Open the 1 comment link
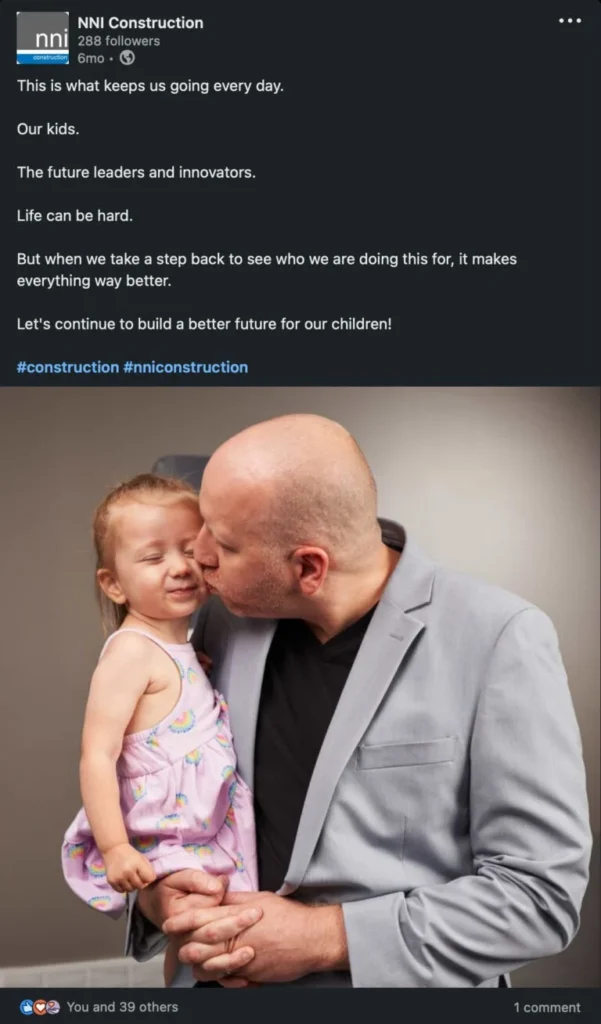The image size is (601, 1024). click(x=547, y=1008)
